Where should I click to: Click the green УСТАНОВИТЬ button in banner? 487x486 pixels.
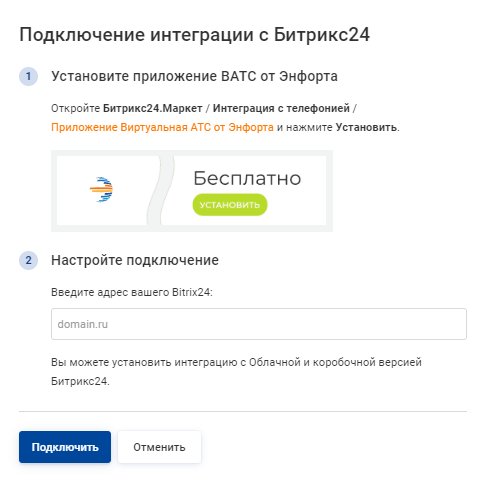[x=230, y=205]
